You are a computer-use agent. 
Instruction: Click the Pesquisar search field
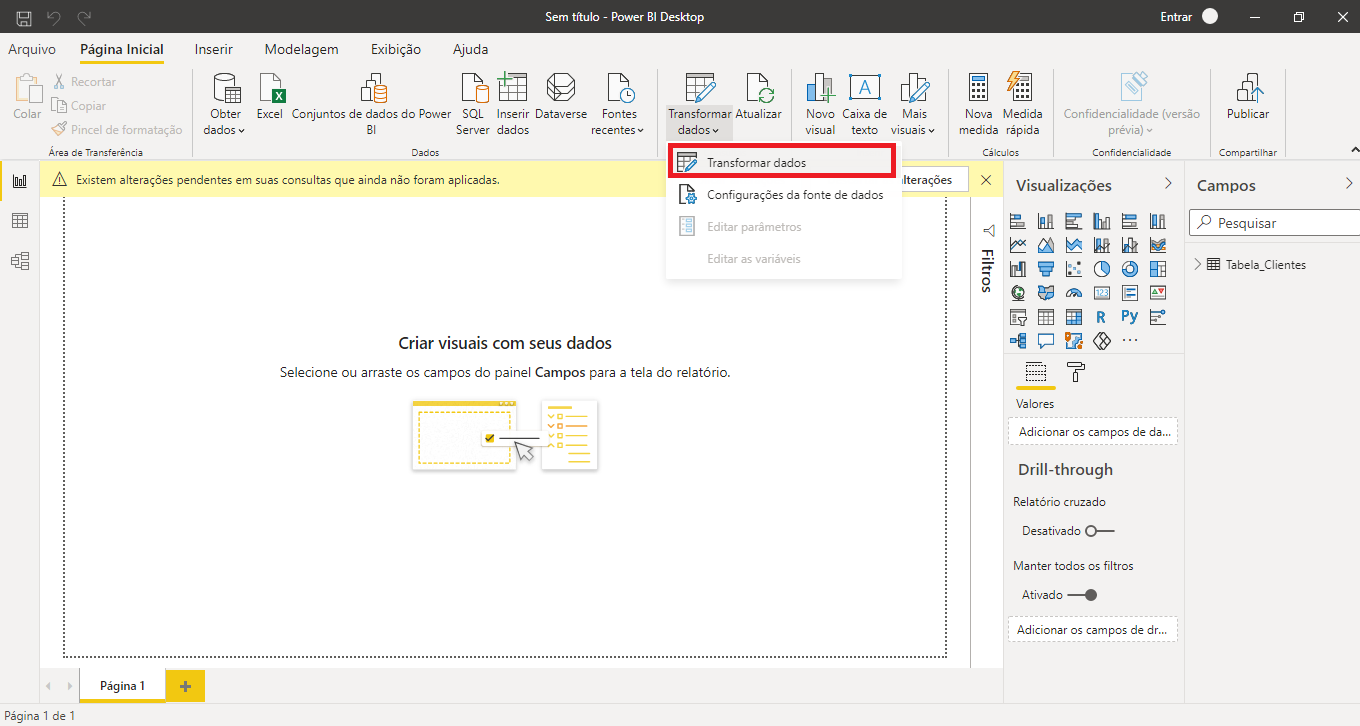[x=1273, y=223]
